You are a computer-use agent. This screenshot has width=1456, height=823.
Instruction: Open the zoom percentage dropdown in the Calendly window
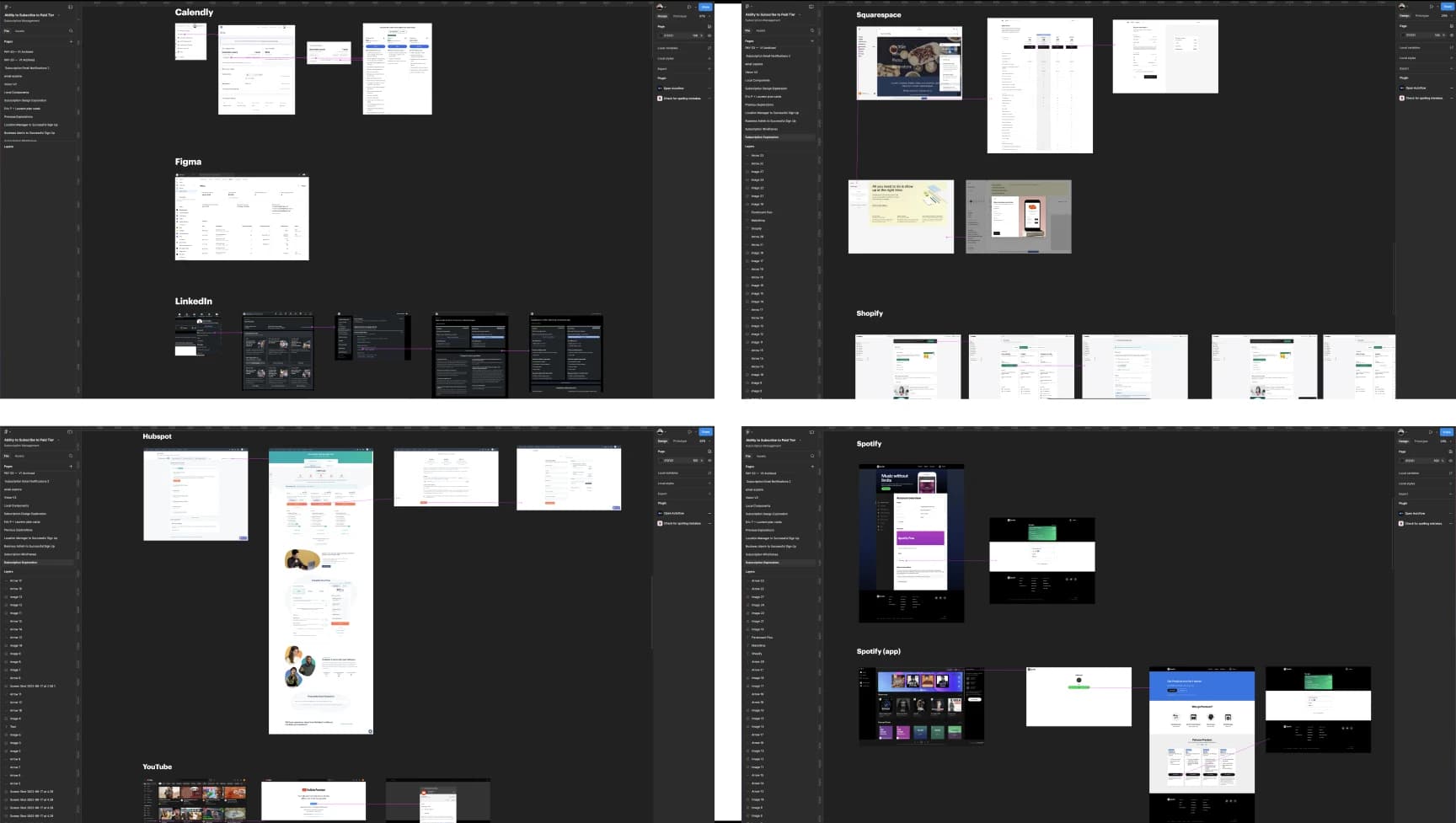(x=703, y=16)
